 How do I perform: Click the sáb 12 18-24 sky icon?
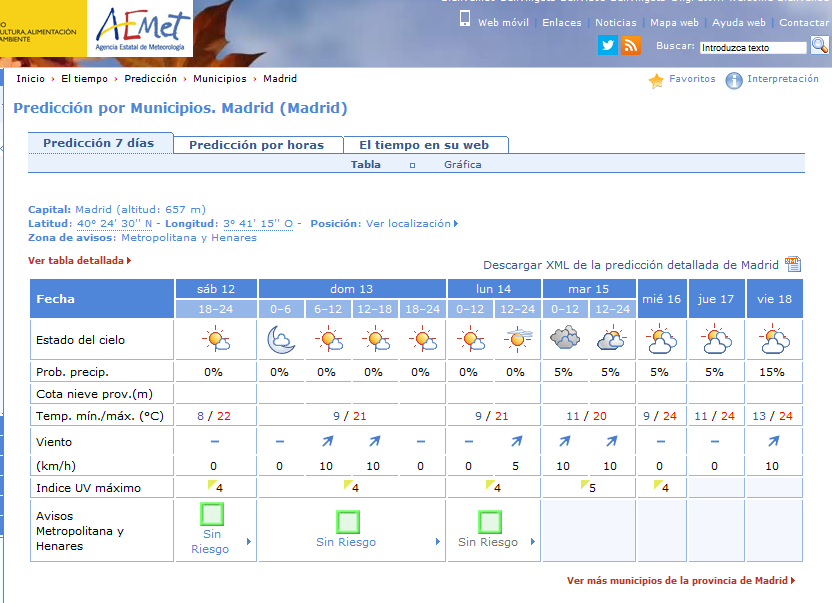(216, 340)
